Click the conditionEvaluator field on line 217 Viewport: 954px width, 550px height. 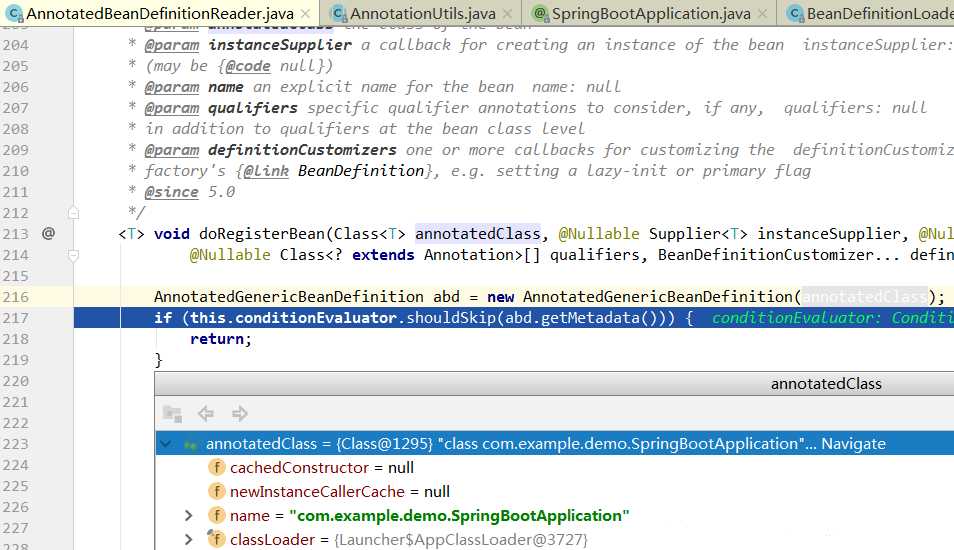[x=316, y=318]
